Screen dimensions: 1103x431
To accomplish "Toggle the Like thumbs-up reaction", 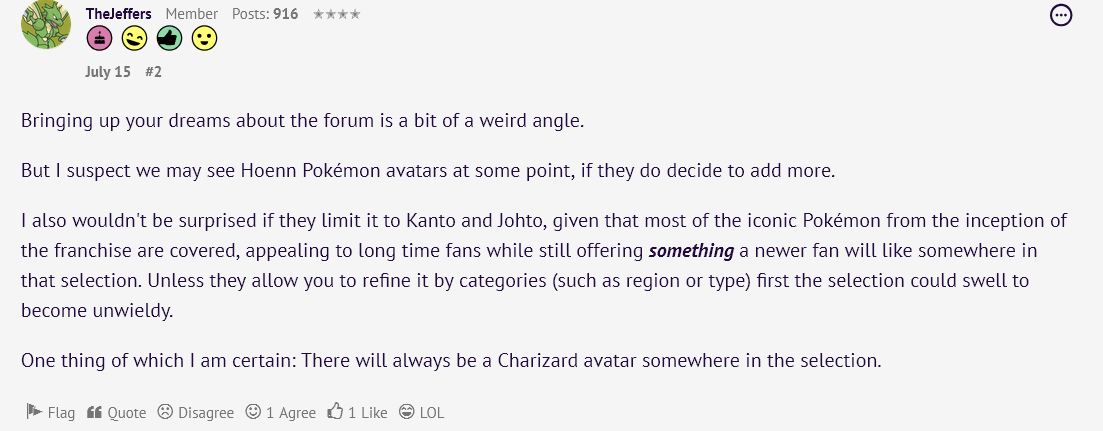I will click(336, 411).
